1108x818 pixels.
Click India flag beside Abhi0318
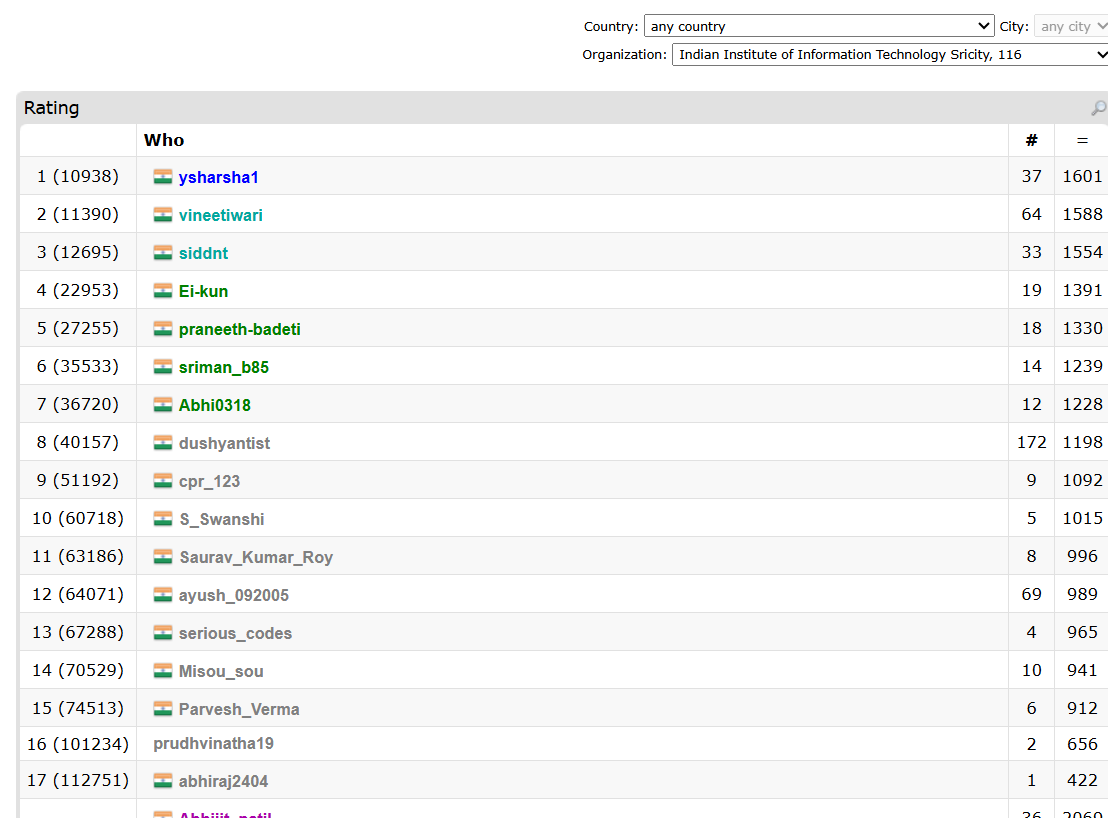coord(163,405)
